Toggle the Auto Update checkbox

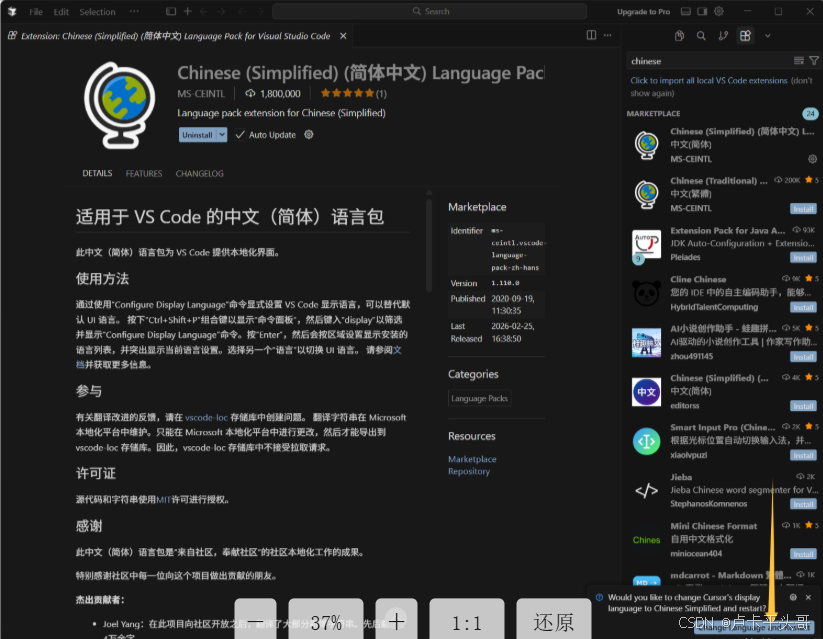tap(240, 134)
